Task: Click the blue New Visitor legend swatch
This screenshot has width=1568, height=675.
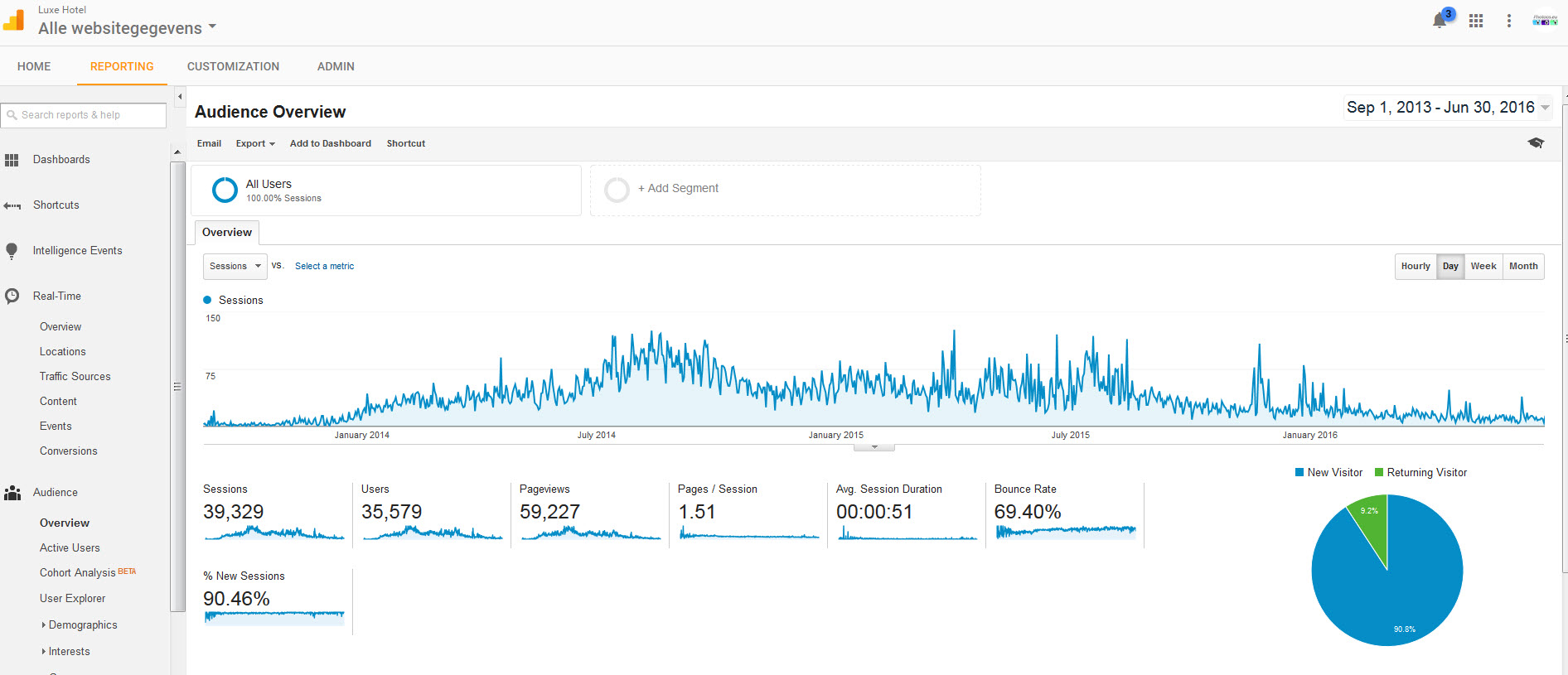Action: [x=1299, y=473]
